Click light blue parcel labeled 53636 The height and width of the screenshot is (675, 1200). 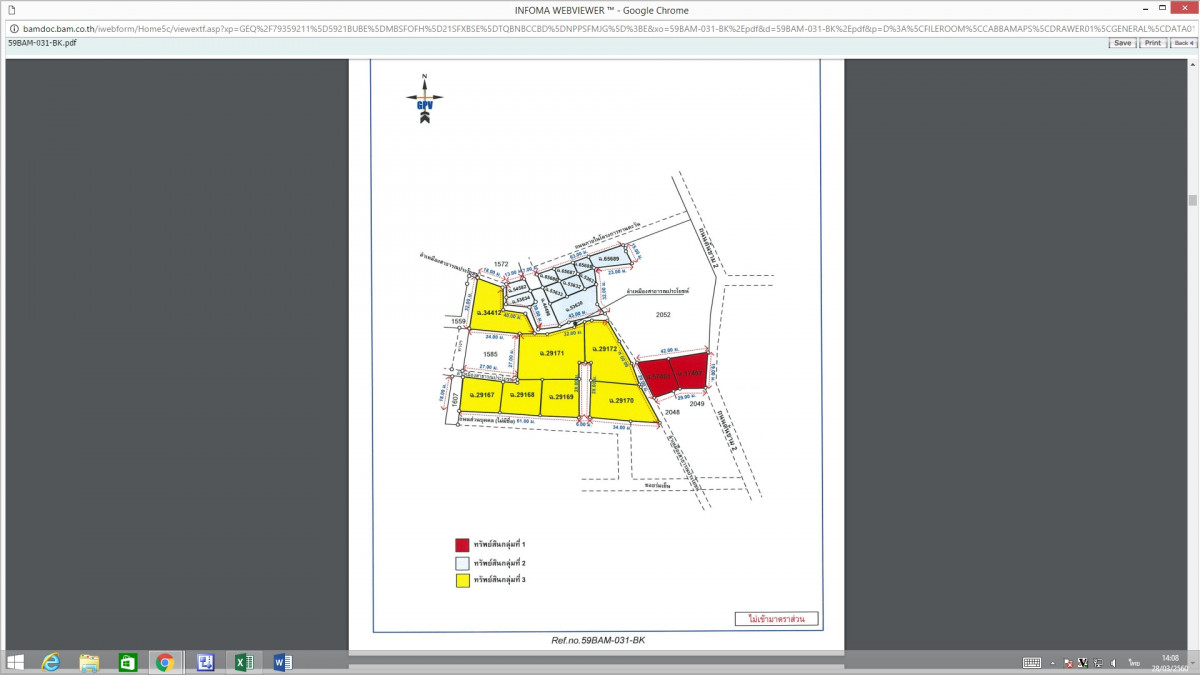(573, 302)
